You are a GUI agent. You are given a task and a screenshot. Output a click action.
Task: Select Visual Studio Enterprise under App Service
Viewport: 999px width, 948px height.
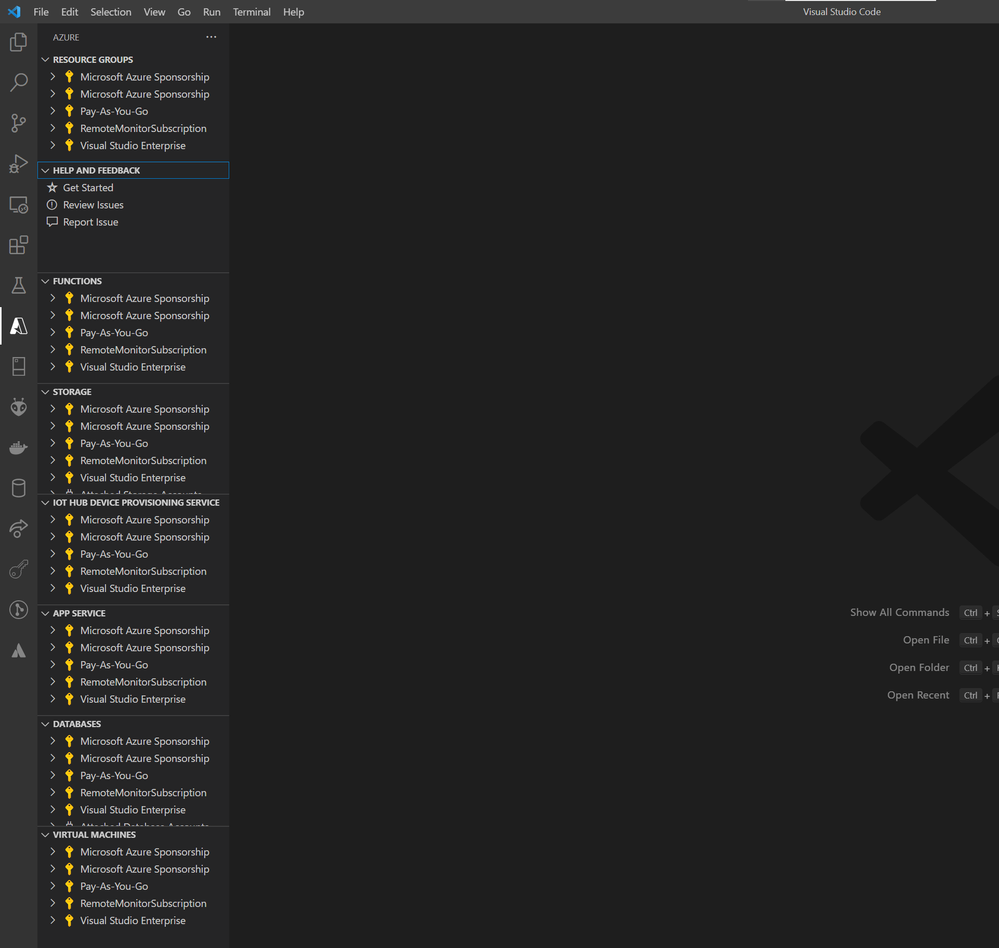[133, 699]
